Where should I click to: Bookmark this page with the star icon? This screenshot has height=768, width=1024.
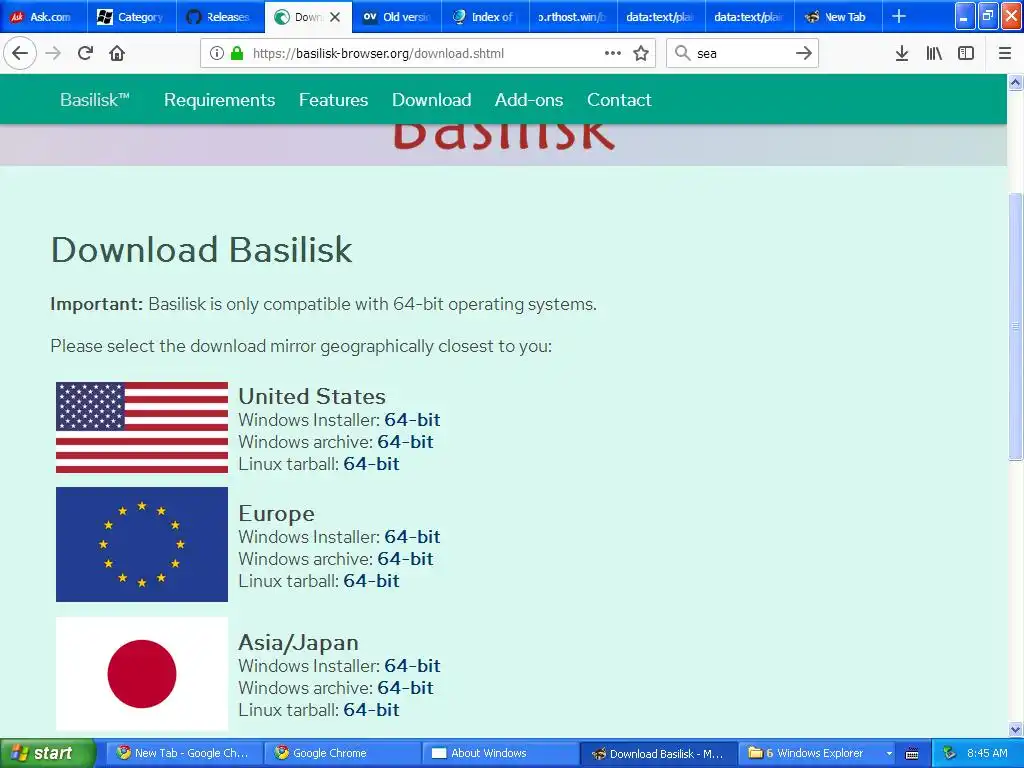(x=641, y=53)
